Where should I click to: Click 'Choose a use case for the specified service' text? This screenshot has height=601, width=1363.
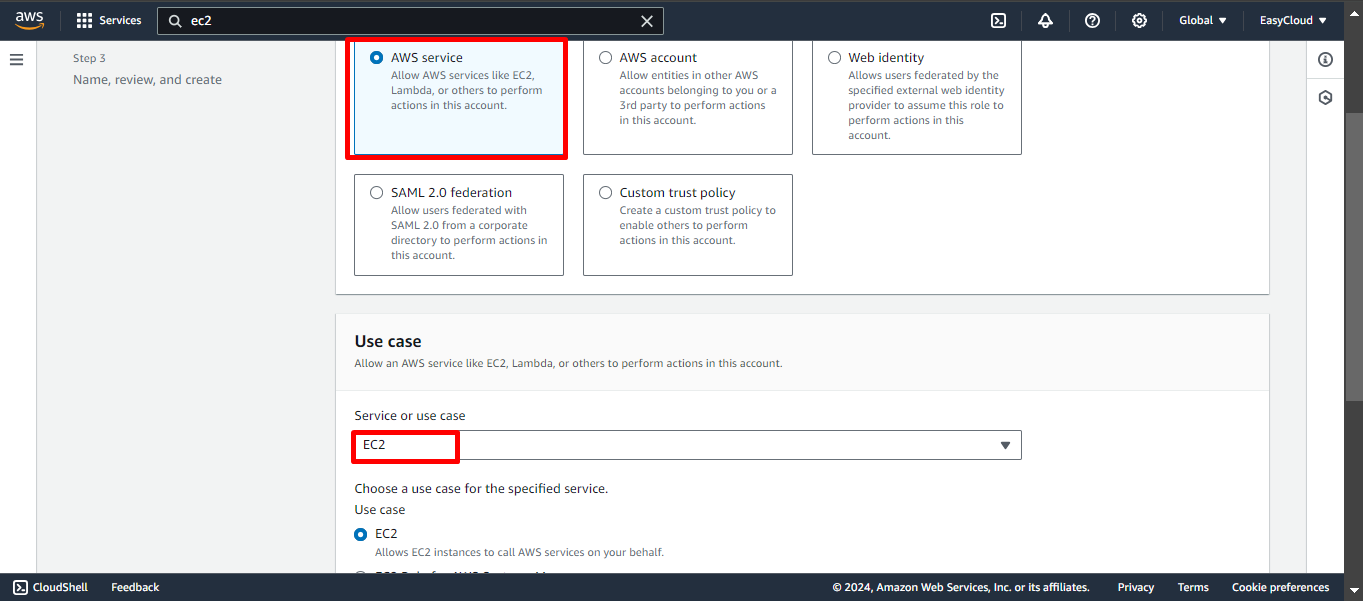point(481,489)
